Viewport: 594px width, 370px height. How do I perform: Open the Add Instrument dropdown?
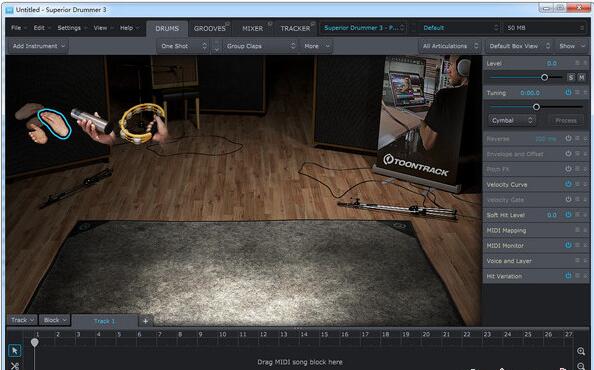tap(38, 46)
